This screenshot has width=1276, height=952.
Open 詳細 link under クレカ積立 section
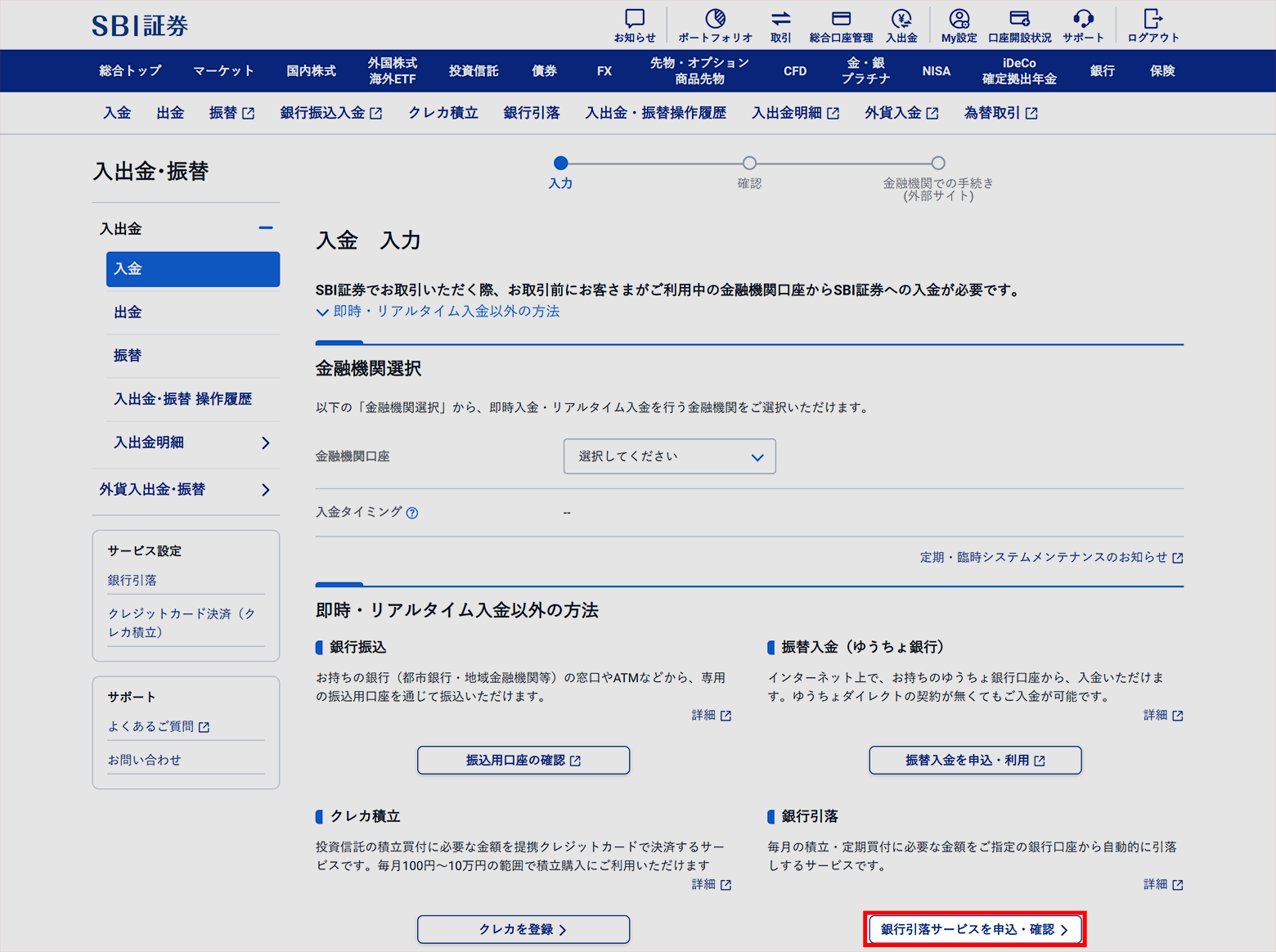click(x=712, y=884)
